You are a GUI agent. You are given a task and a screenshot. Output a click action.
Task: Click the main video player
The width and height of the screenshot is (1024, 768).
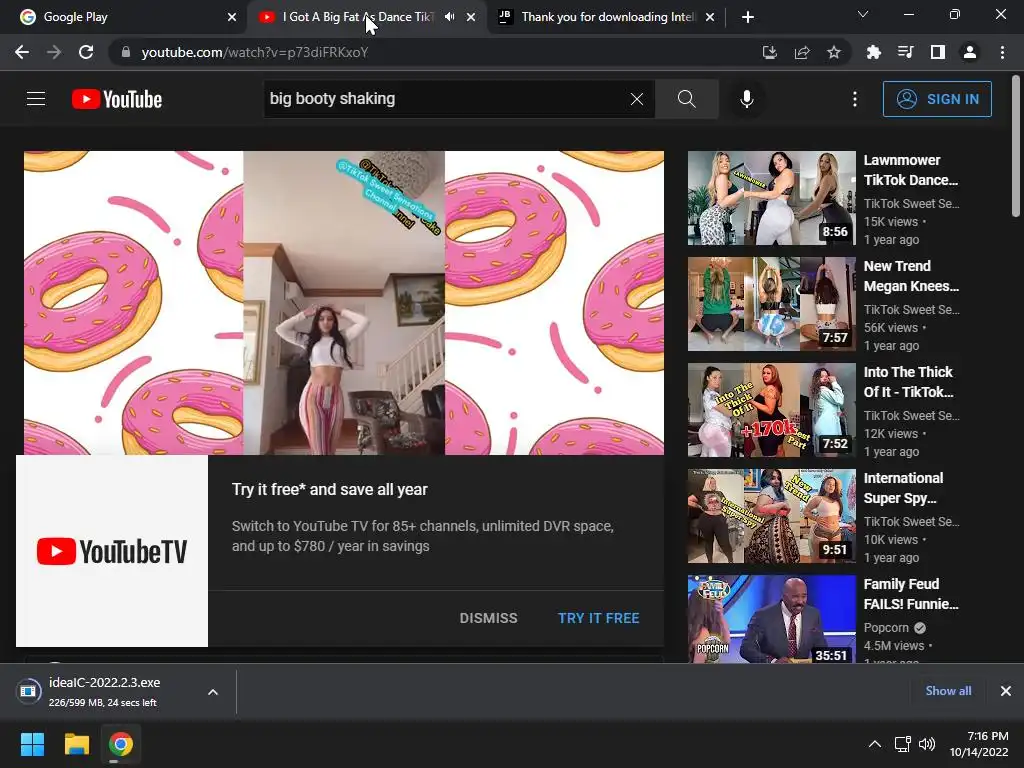tap(344, 302)
